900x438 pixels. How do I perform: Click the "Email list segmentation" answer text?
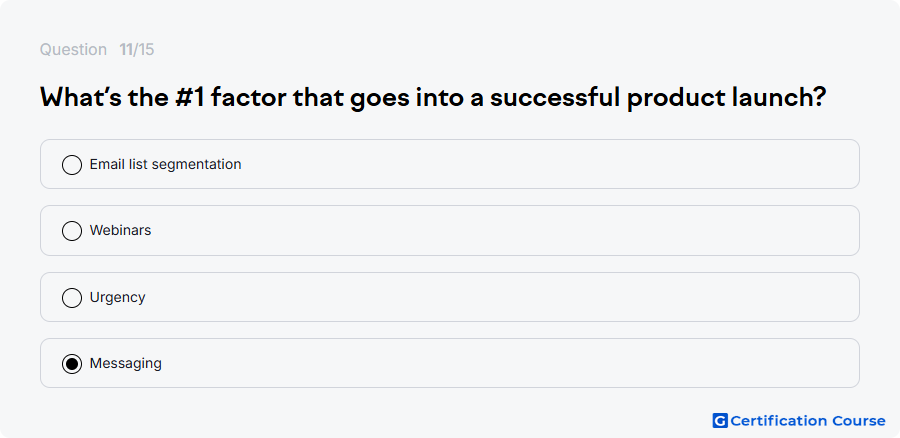point(165,164)
